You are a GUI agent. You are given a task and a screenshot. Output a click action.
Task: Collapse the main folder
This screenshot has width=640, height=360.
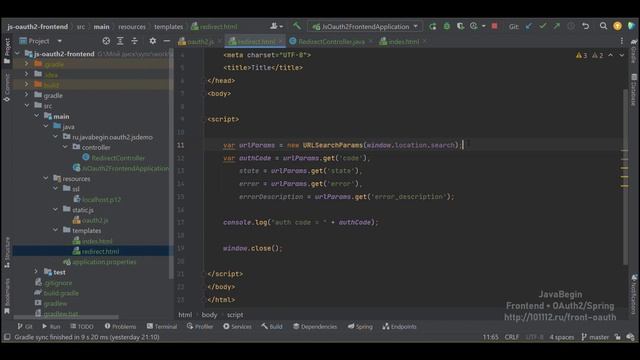point(37,116)
